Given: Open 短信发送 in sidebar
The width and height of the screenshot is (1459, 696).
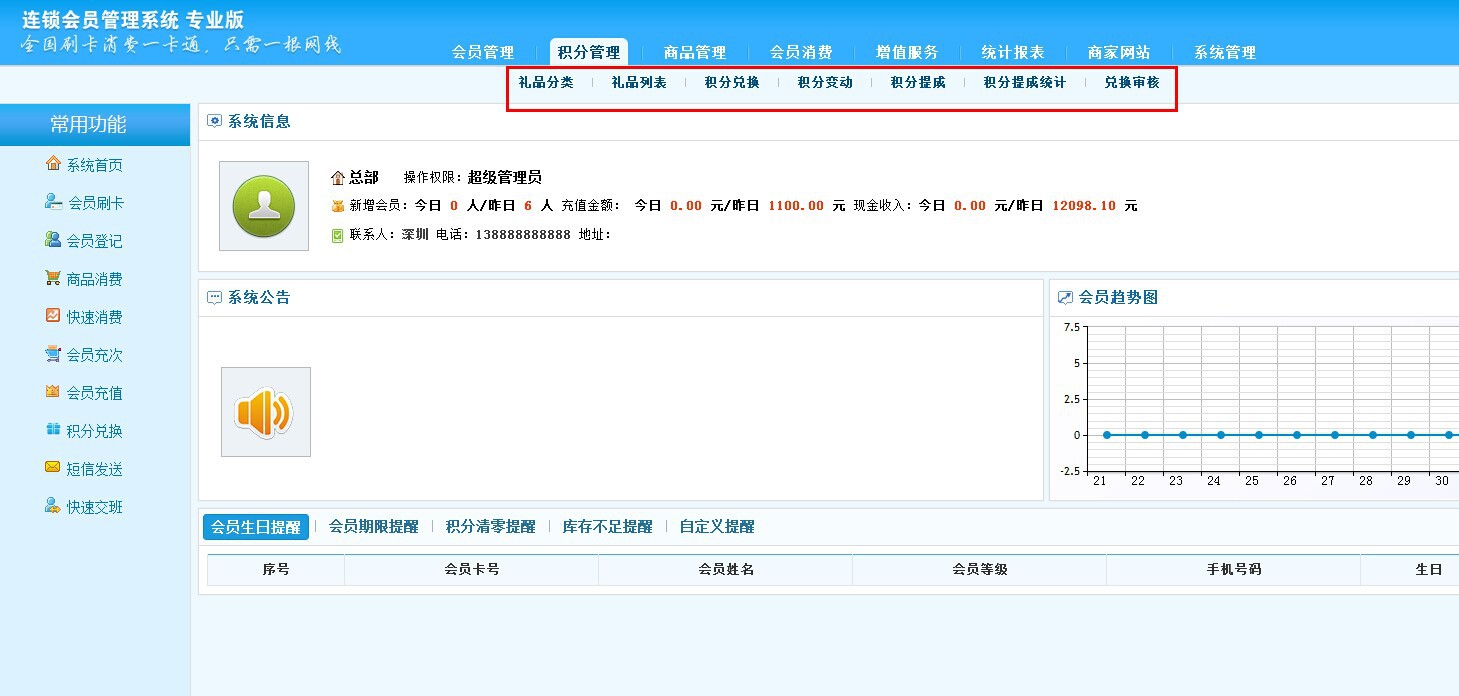Looking at the screenshot, I should [95, 469].
